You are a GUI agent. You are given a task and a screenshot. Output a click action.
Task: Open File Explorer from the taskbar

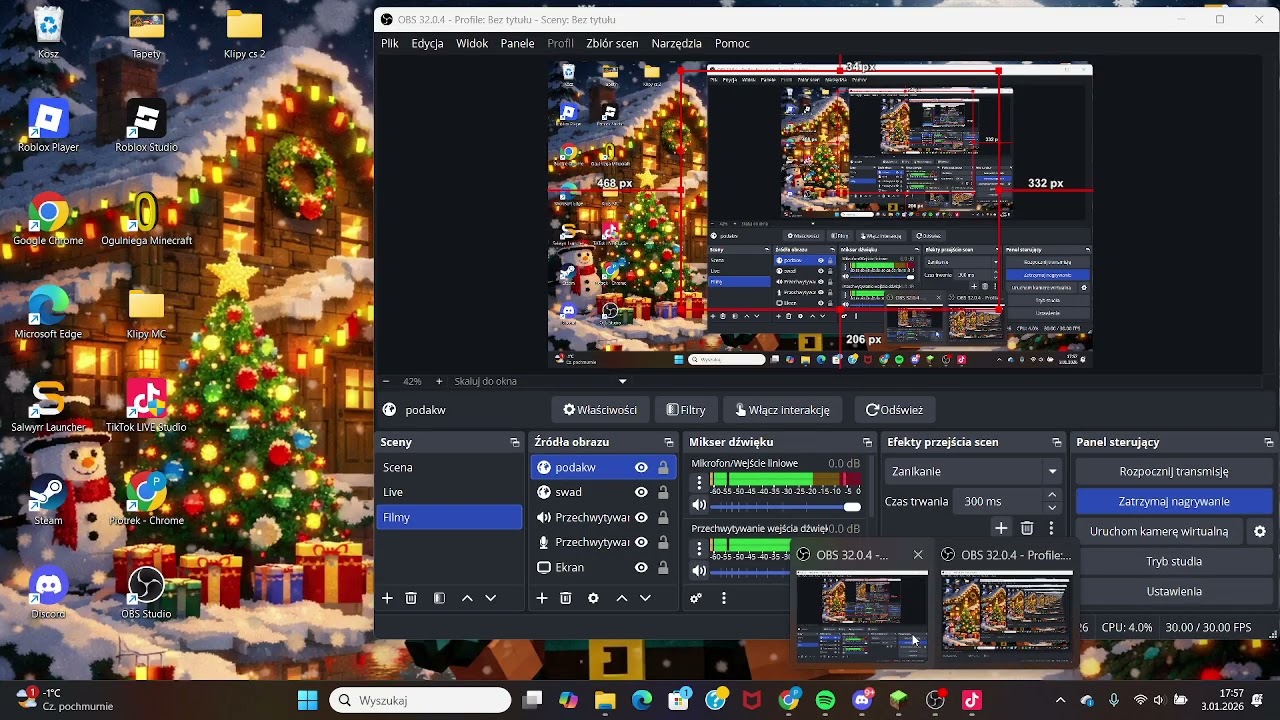[605, 700]
